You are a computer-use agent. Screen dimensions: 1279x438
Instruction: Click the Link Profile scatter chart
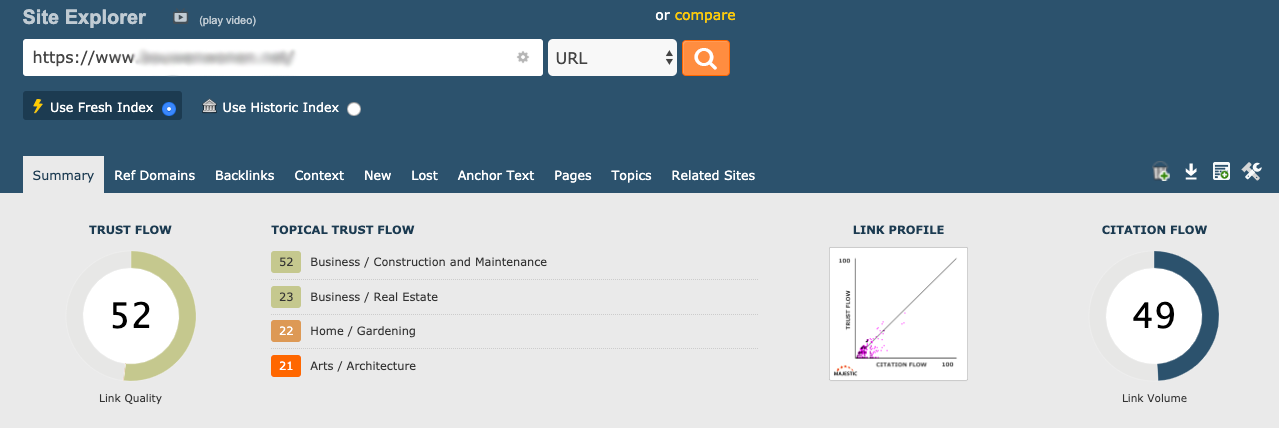pyautogui.click(x=899, y=314)
